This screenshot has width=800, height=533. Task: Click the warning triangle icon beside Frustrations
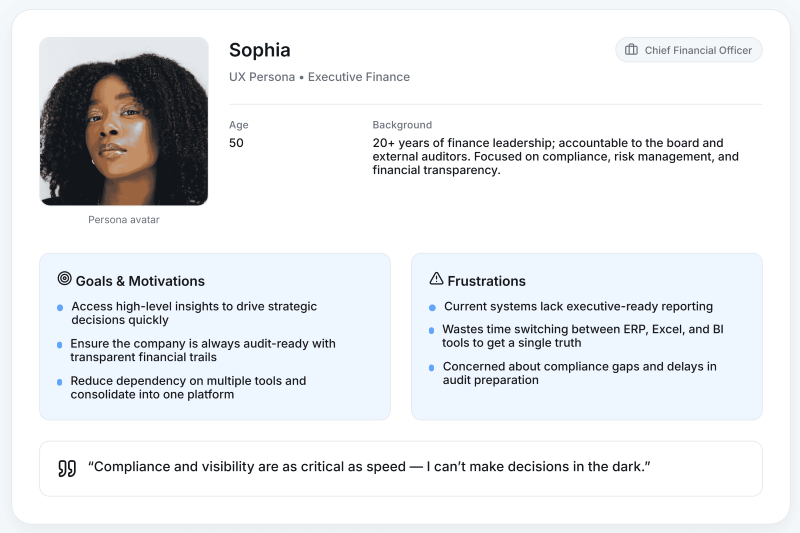click(436, 280)
